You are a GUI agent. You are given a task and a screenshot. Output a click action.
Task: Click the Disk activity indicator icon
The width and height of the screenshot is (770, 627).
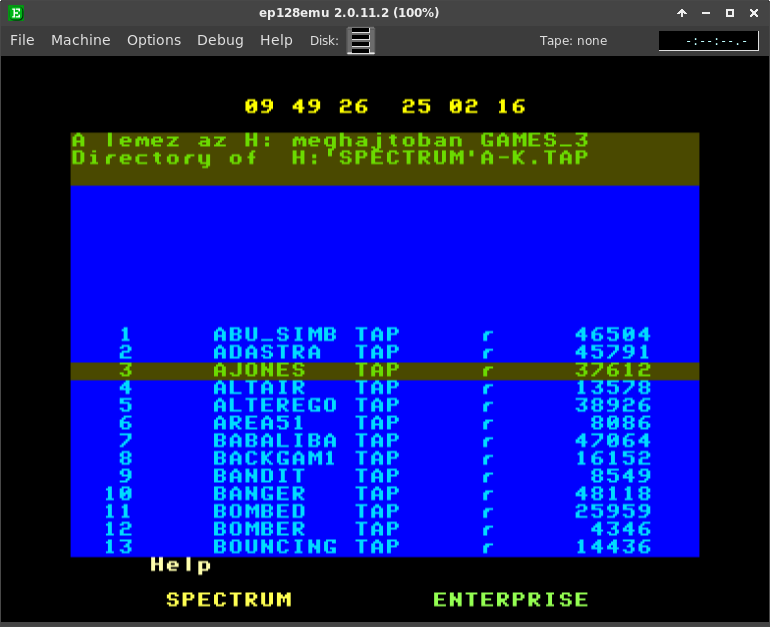(x=361, y=40)
